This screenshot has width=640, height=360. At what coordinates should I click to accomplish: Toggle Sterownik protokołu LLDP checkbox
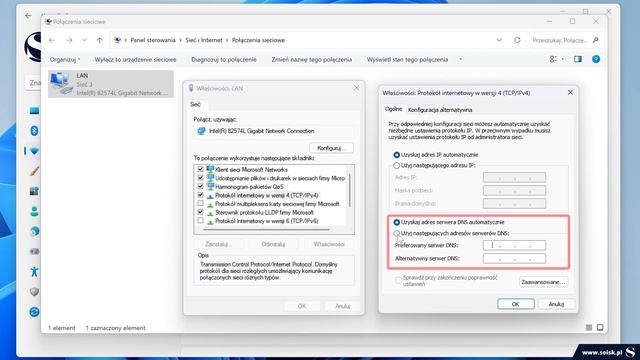point(200,212)
